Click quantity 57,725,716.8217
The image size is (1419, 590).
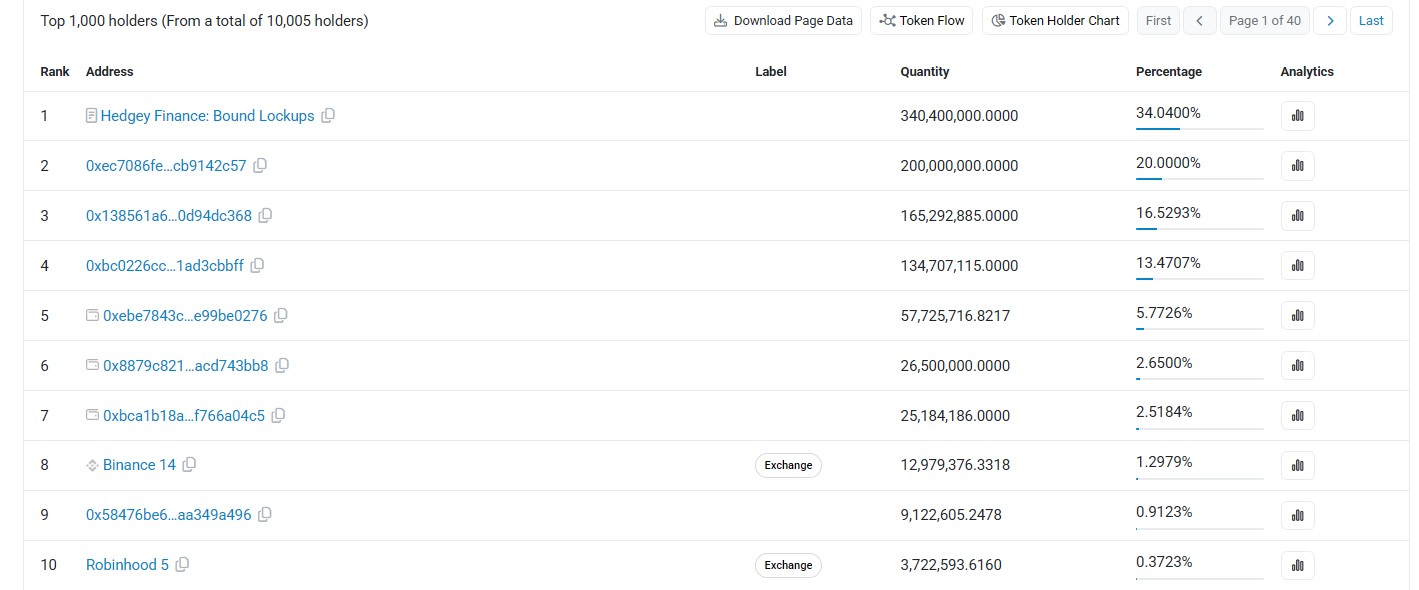click(955, 316)
